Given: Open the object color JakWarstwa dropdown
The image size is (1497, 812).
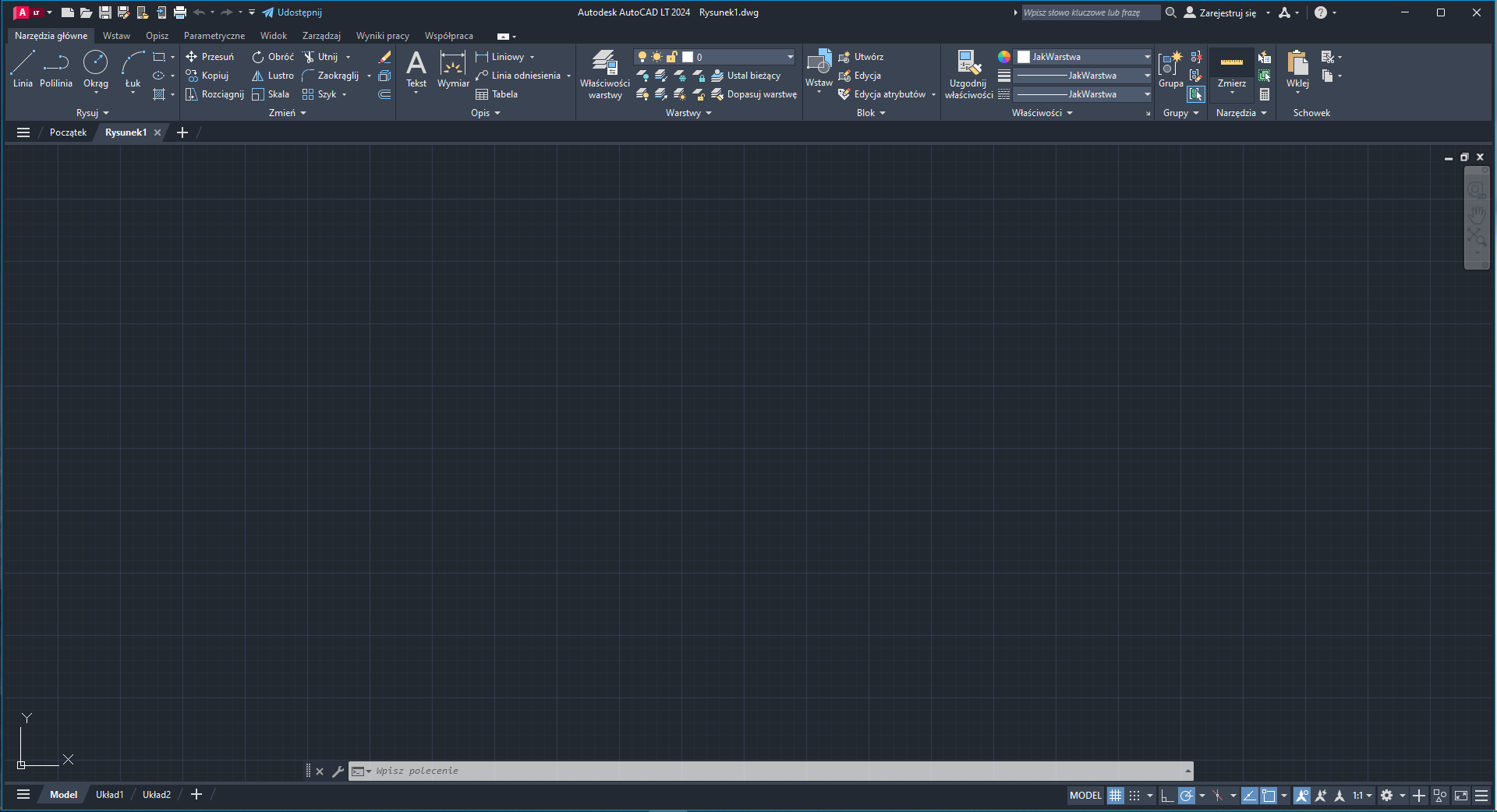Looking at the screenshot, I should pyautogui.click(x=1084, y=57).
